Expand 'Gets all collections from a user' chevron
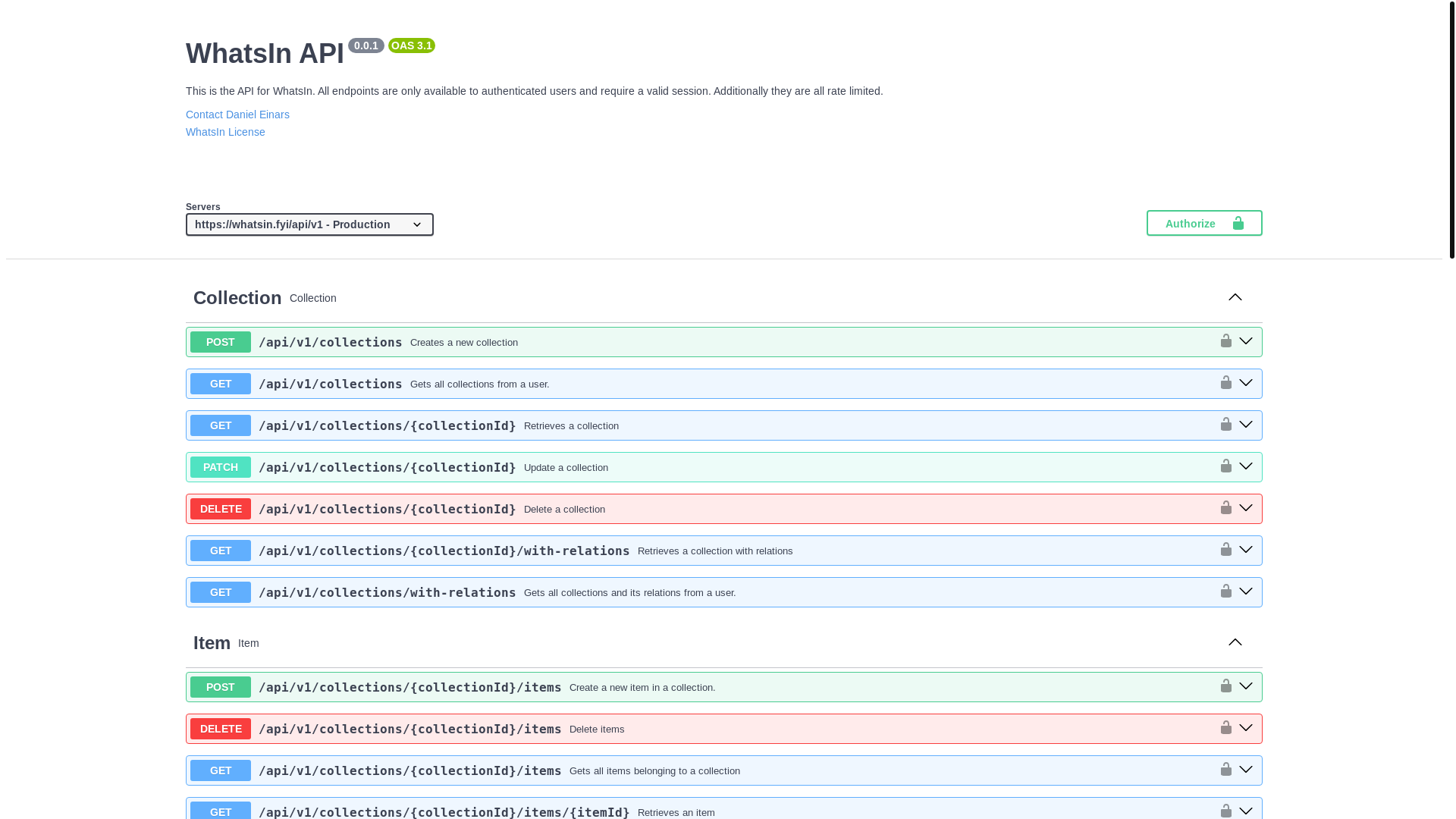Screen dimensions: 1456x819 tap(1246, 383)
